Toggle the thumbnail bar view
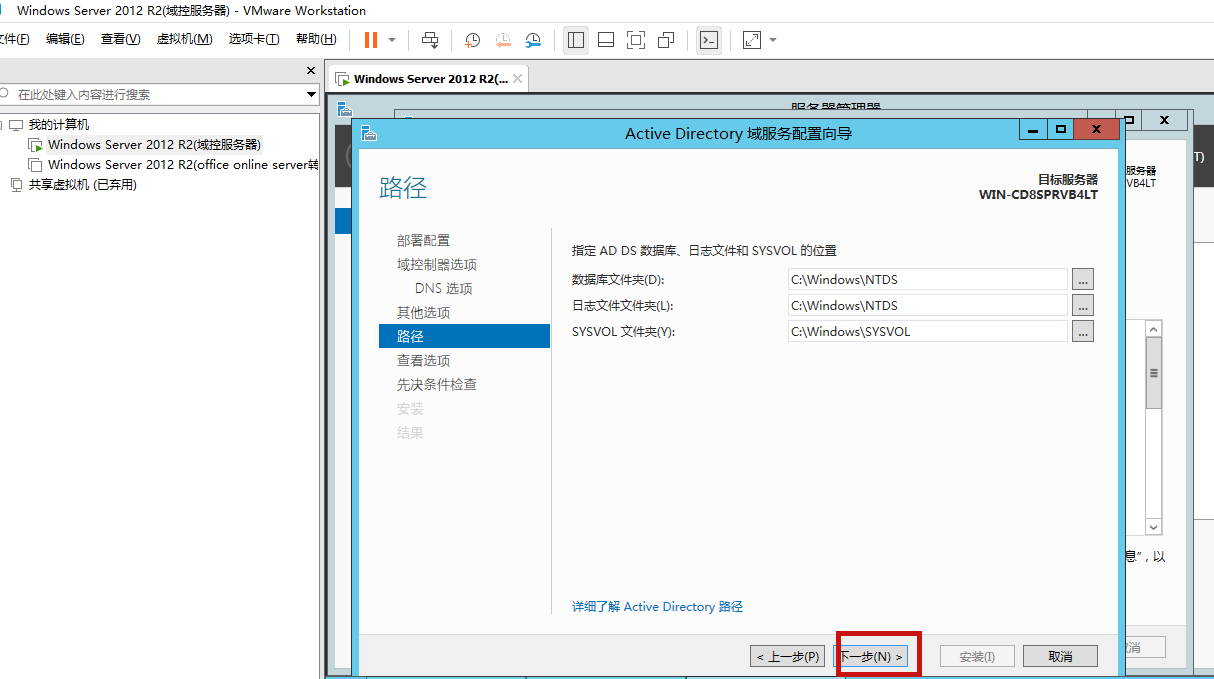Viewport: 1214px width, 679px height. click(x=606, y=40)
